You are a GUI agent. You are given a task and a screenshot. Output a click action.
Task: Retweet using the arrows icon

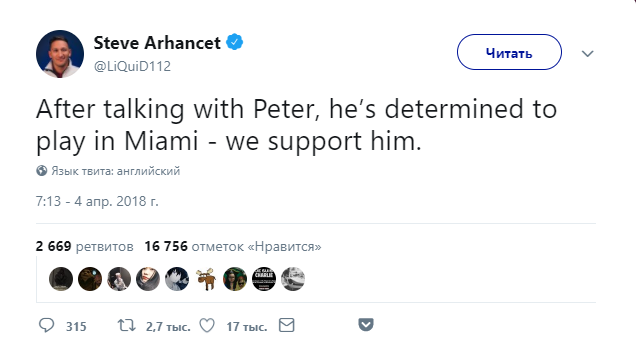[x=127, y=325]
